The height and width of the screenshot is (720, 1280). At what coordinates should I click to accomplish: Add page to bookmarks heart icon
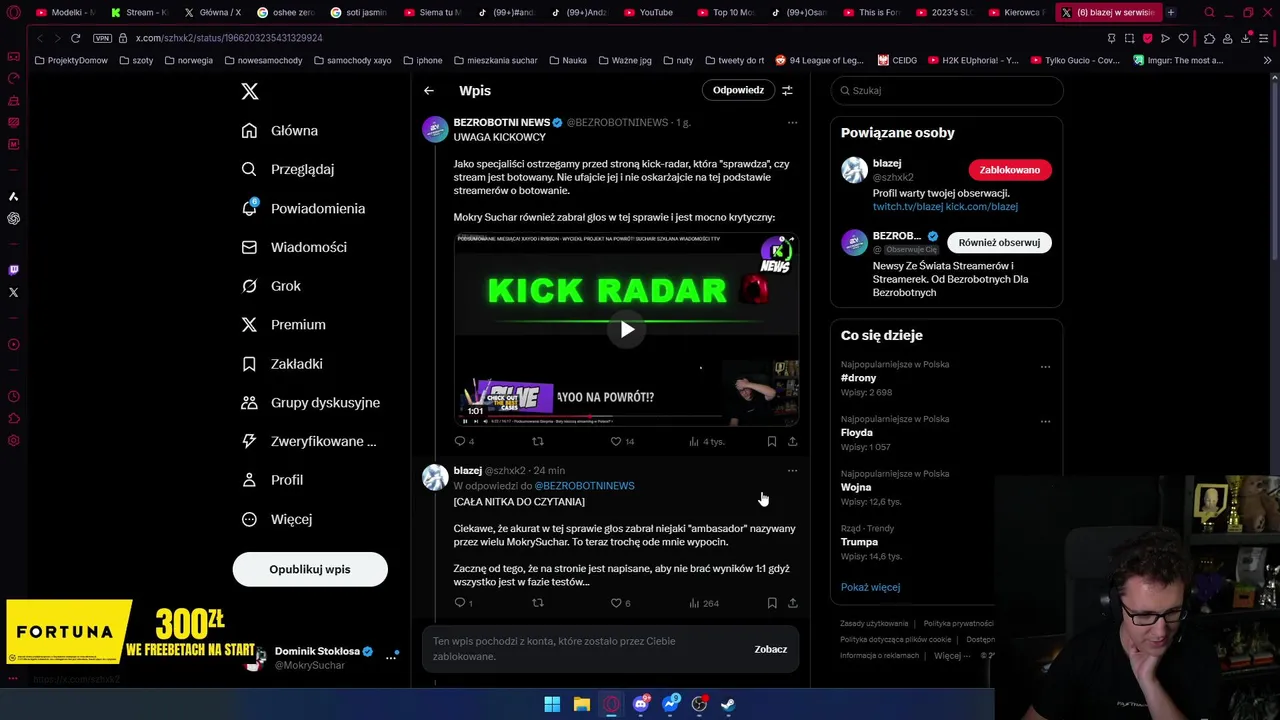coord(1184,38)
